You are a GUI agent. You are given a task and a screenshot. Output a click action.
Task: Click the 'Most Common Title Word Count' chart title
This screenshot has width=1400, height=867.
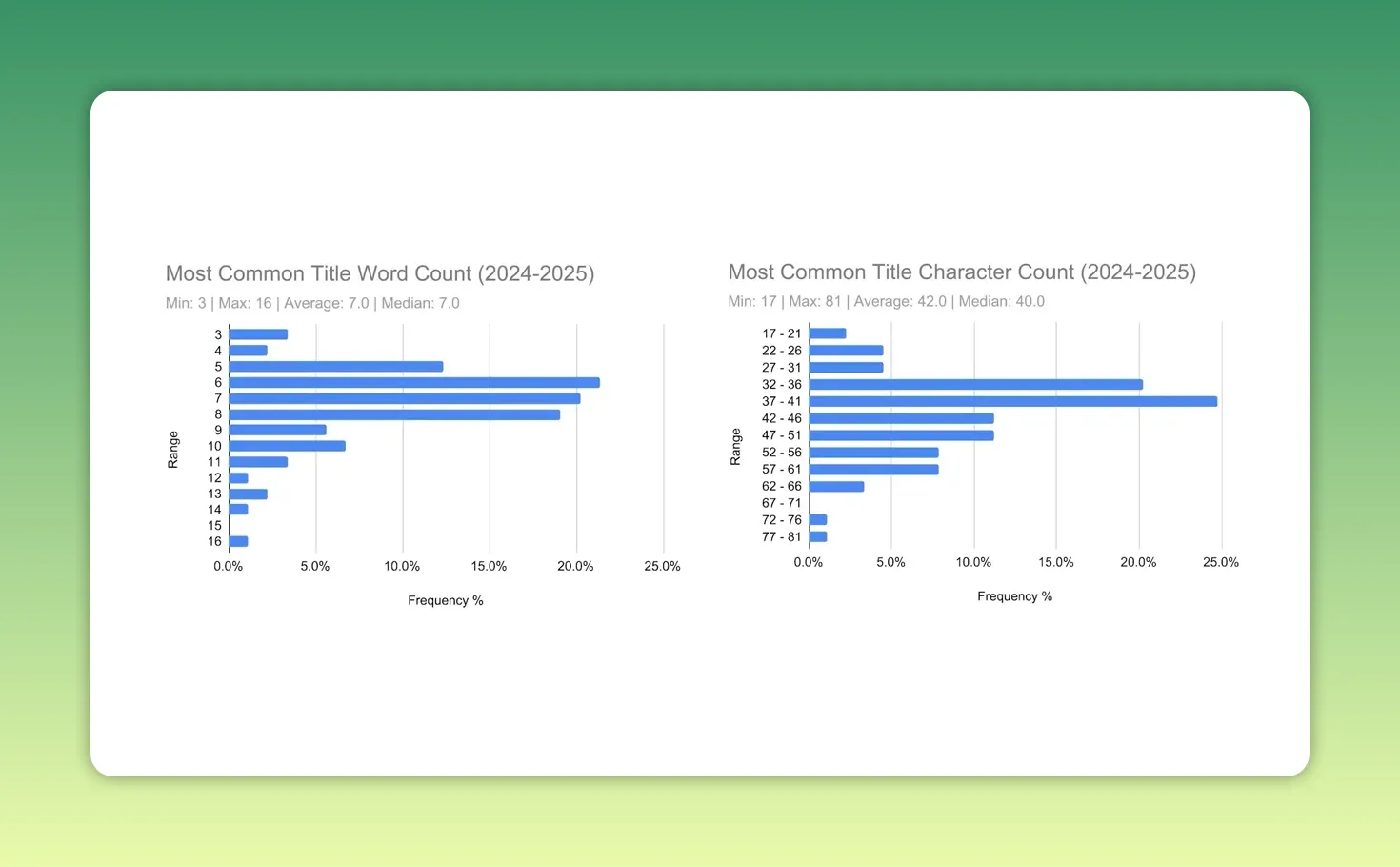point(379,274)
